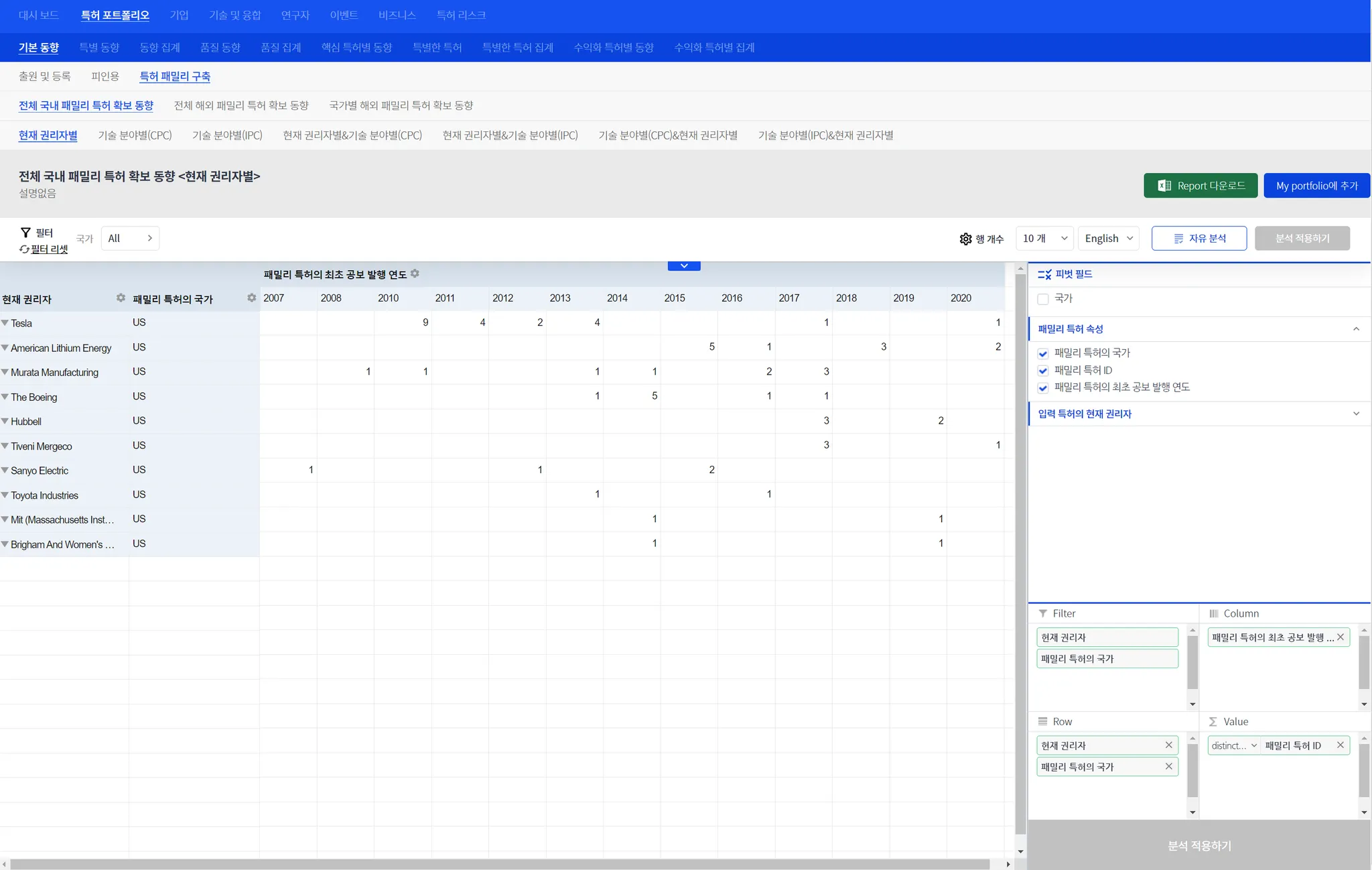Click gear icon beside 현재 권리자 column header
The height and width of the screenshot is (870, 1372).
pyautogui.click(x=121, y=298)
